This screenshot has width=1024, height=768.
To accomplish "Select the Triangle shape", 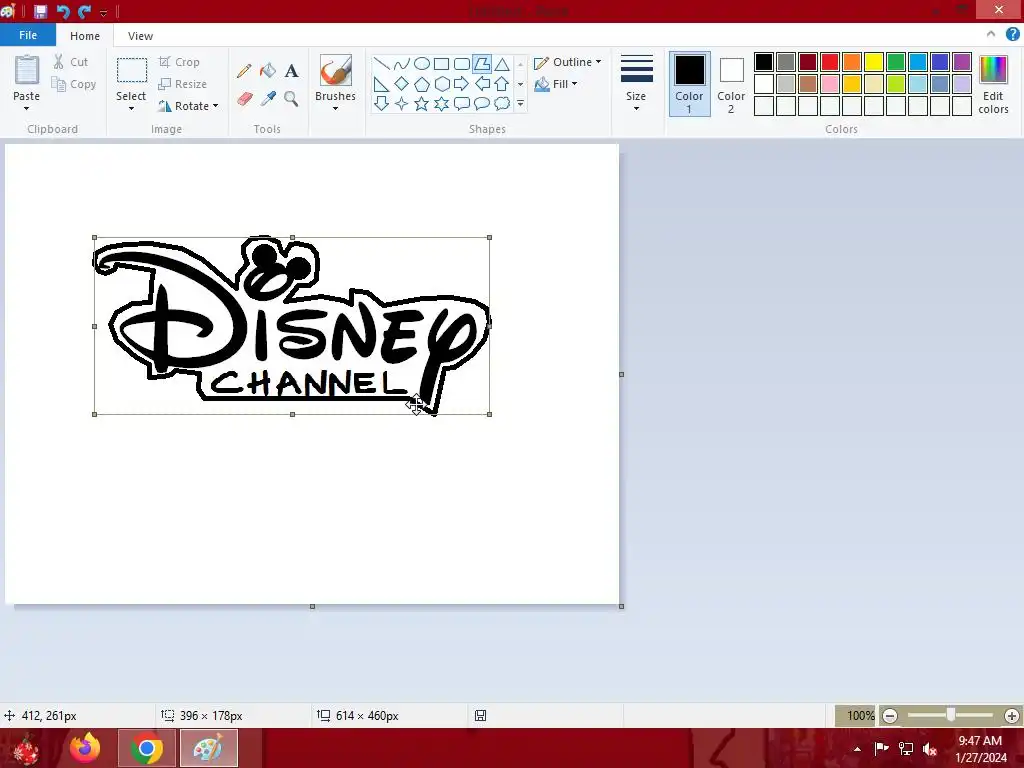I will (x=502, y=63).
